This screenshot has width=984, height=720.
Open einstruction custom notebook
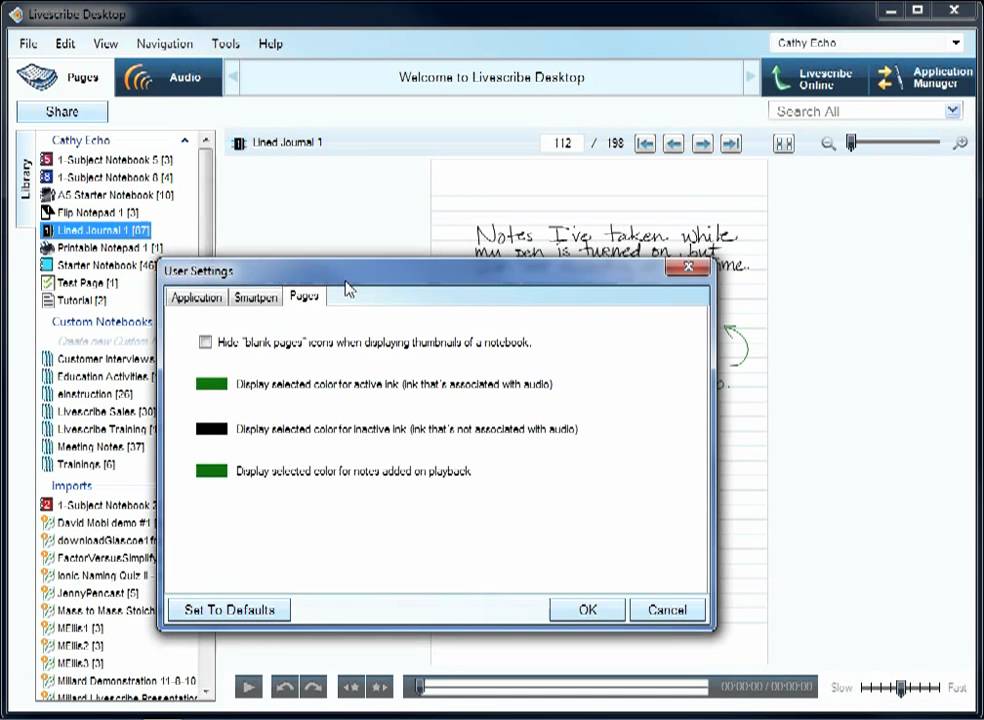(x=87, y=394)
